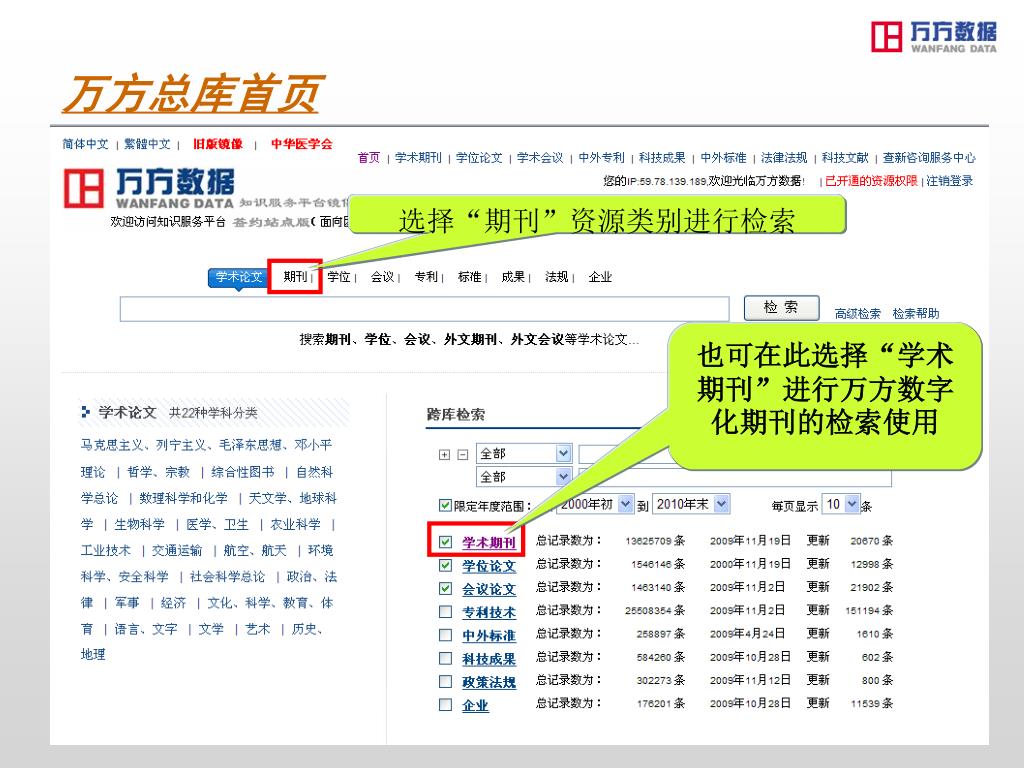Browse the 社会科学总论 subject category
1024x768 pixels.
coord(227,577)
